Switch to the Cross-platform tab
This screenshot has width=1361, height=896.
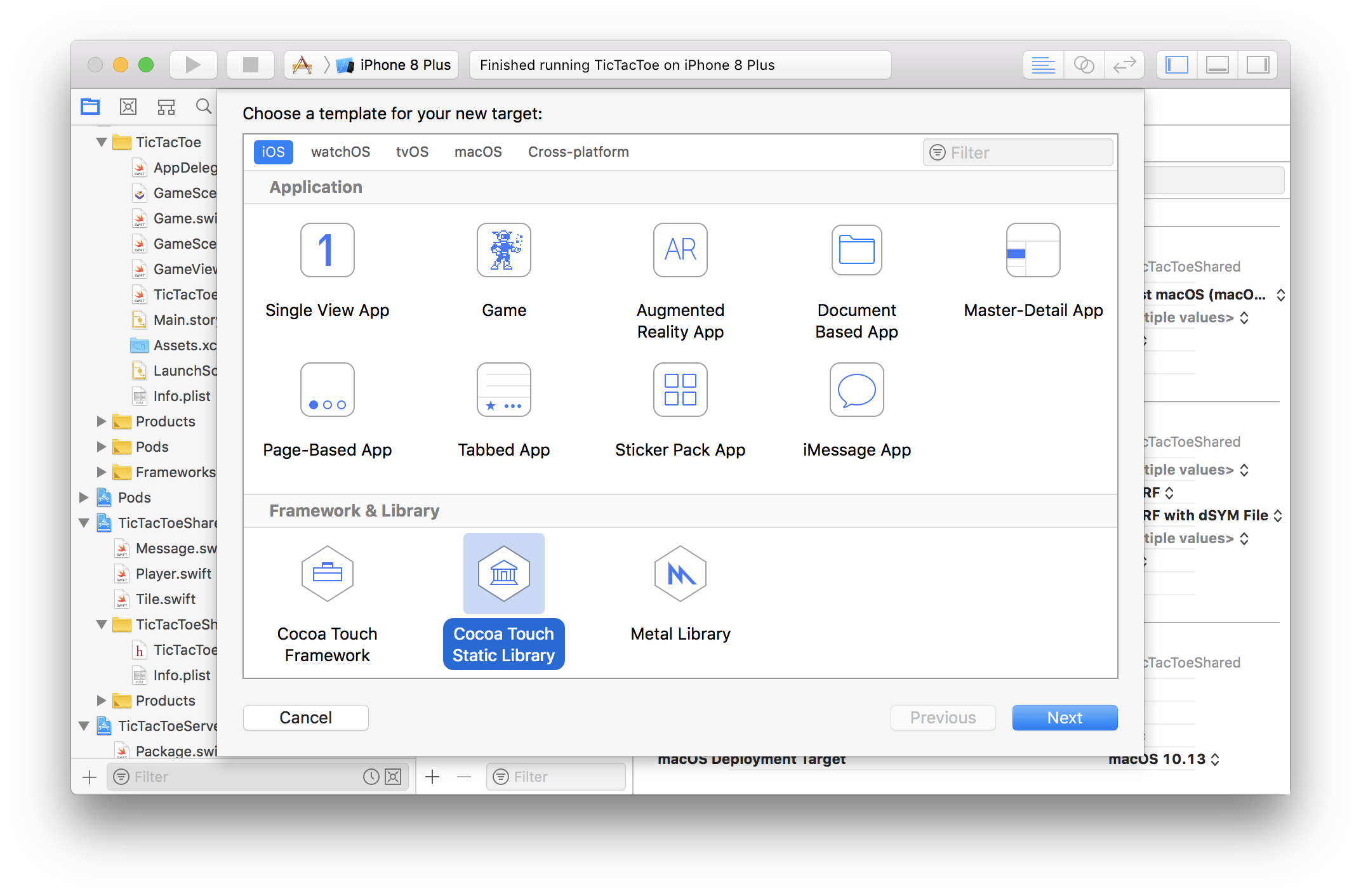(578, 152)
